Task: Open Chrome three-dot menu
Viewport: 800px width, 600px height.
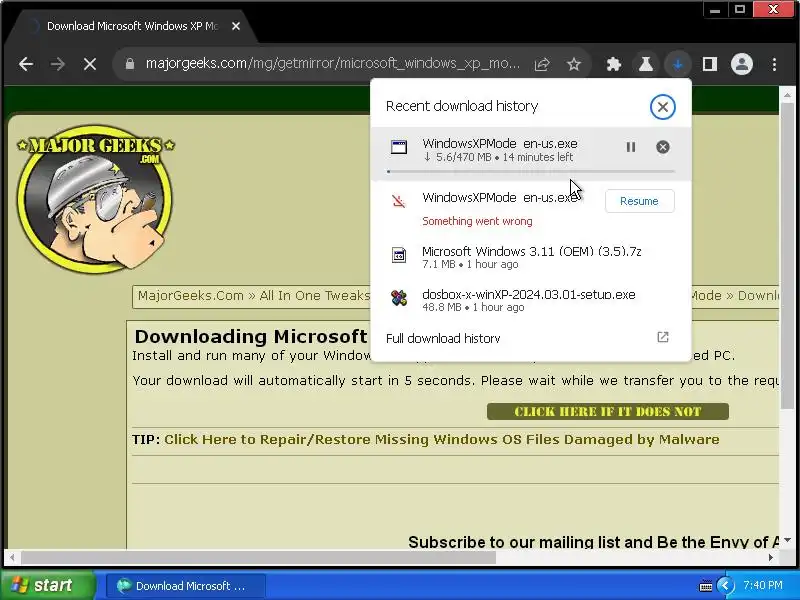Action: [x=774, y=64]
